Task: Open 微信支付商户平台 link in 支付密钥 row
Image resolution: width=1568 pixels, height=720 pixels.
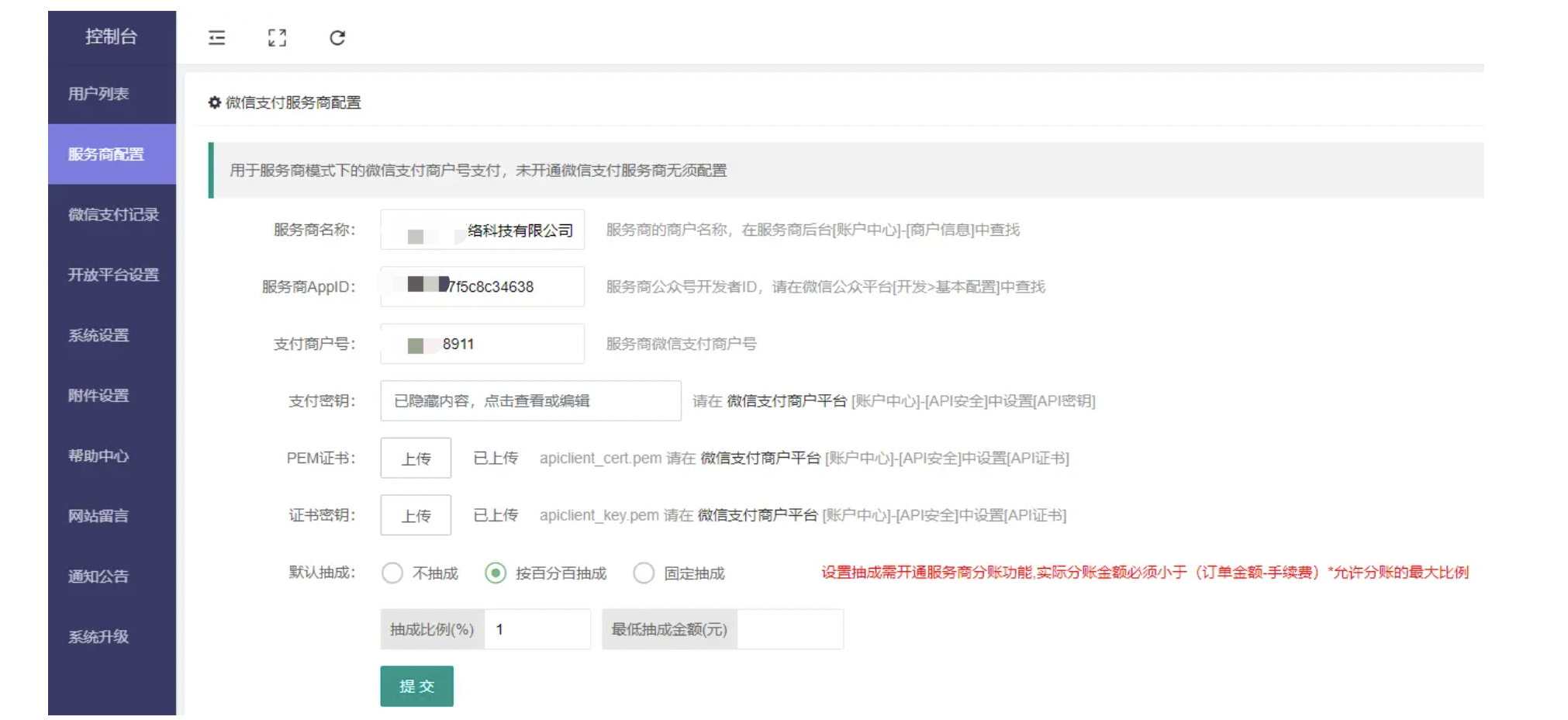Action: coord(786,401)
